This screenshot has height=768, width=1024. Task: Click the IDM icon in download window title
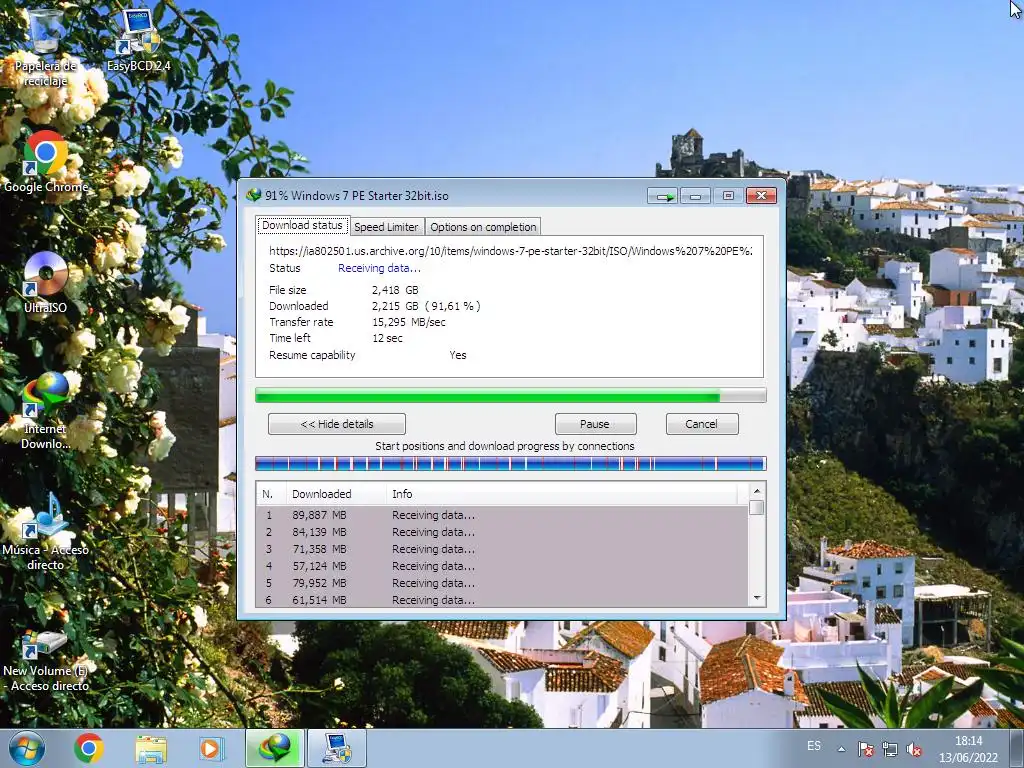click(253, 195)
